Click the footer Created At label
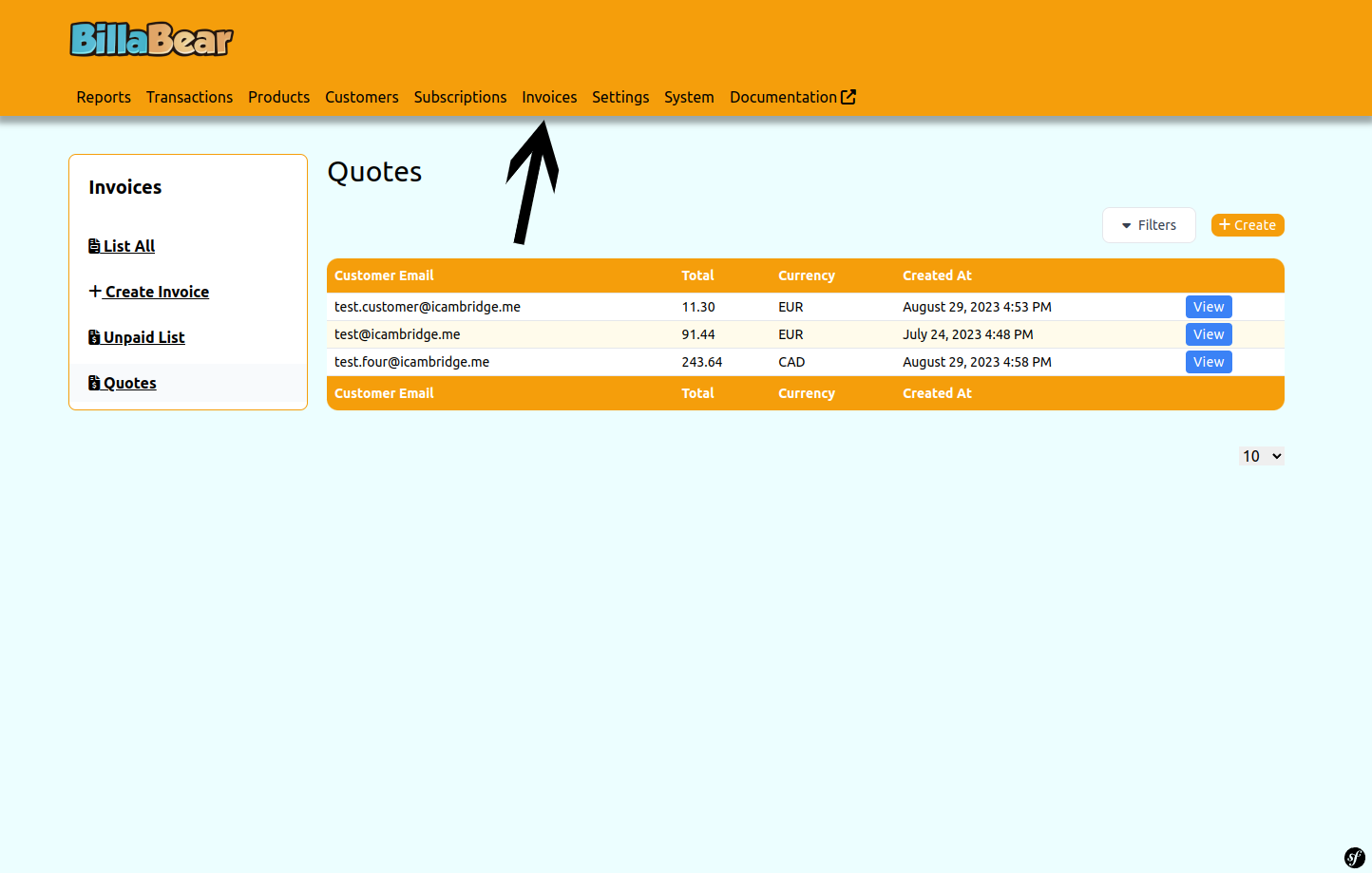This screenshot has width=1372, height=873. point(937,393)
